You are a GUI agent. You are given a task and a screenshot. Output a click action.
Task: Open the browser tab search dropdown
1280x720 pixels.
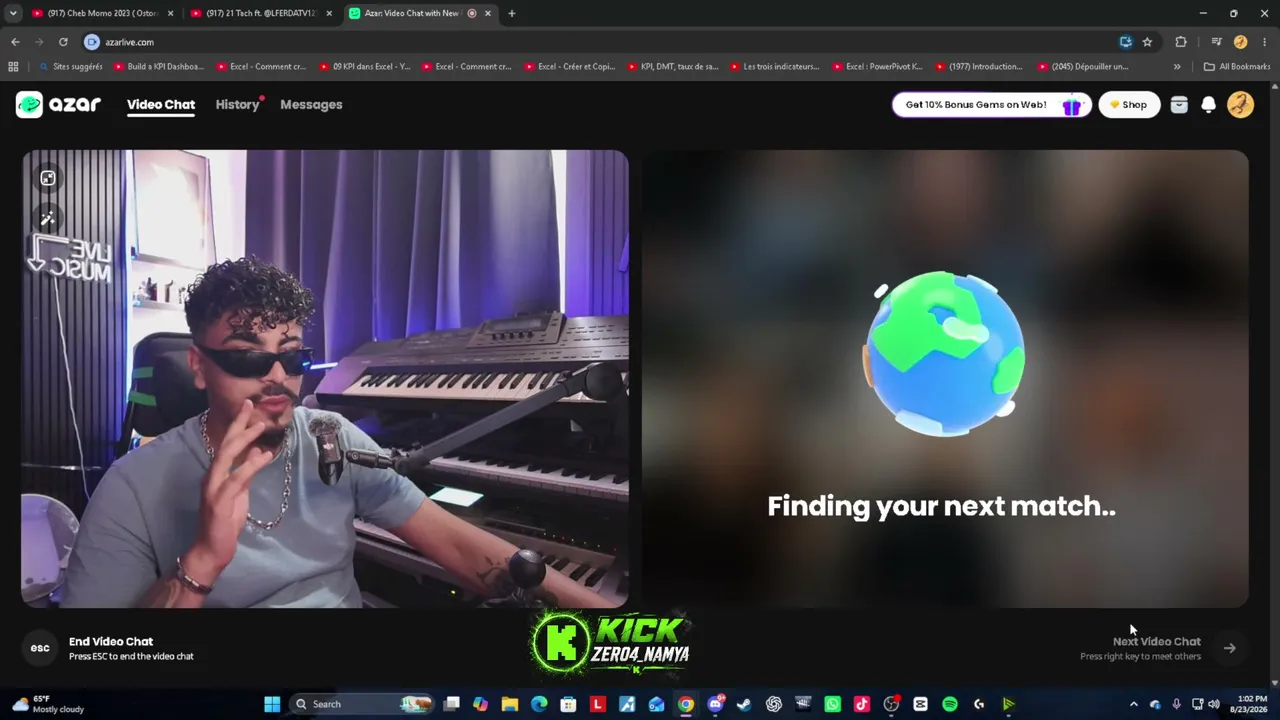pyautogui.click(x=13, y=13)
